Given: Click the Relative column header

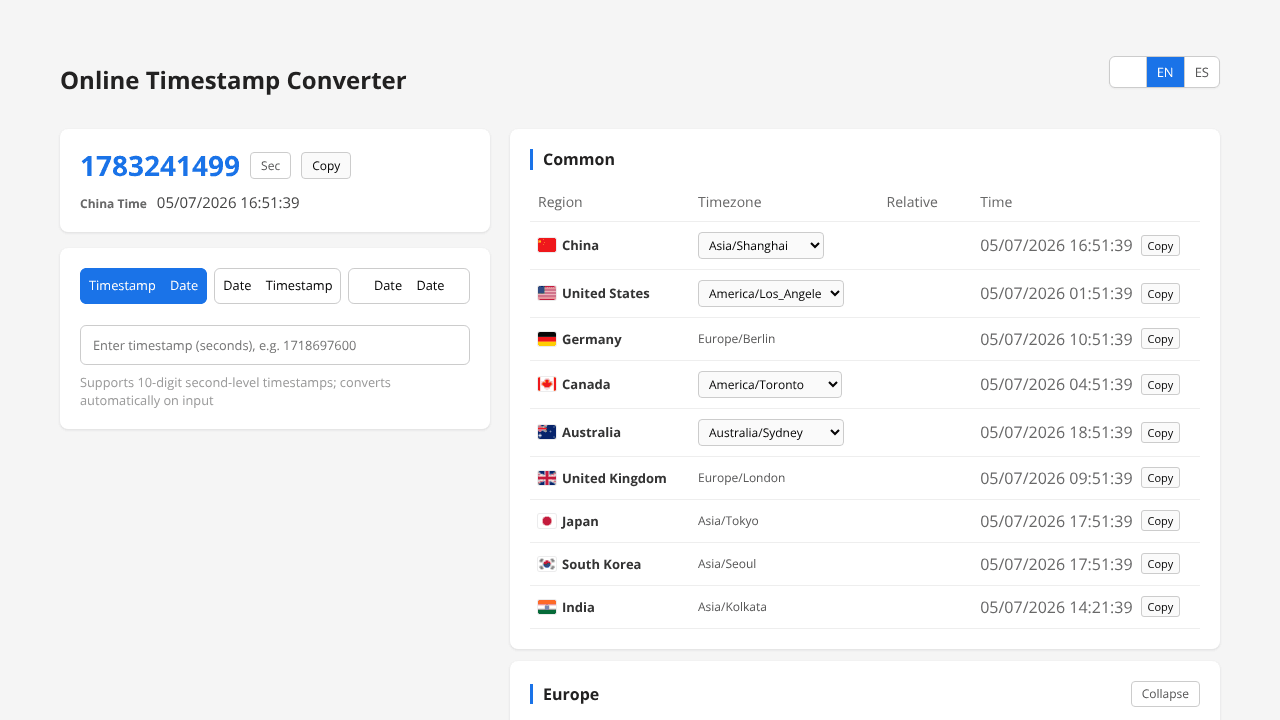Looking at the screenshot, I should [x=912, y=202].
